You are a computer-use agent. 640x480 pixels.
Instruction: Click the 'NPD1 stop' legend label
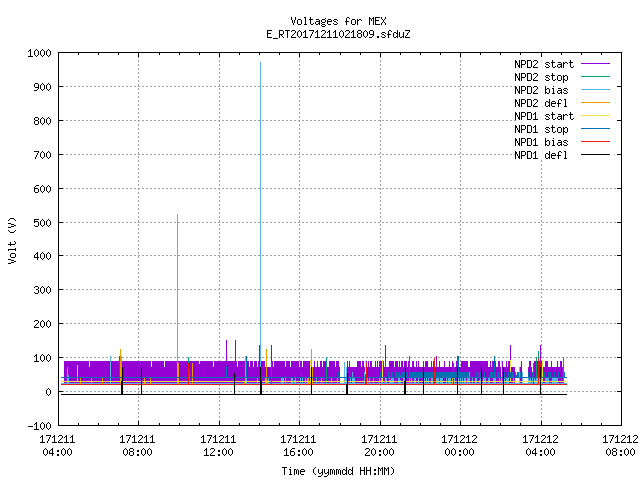pyautogui.click(x=541, y=129)
